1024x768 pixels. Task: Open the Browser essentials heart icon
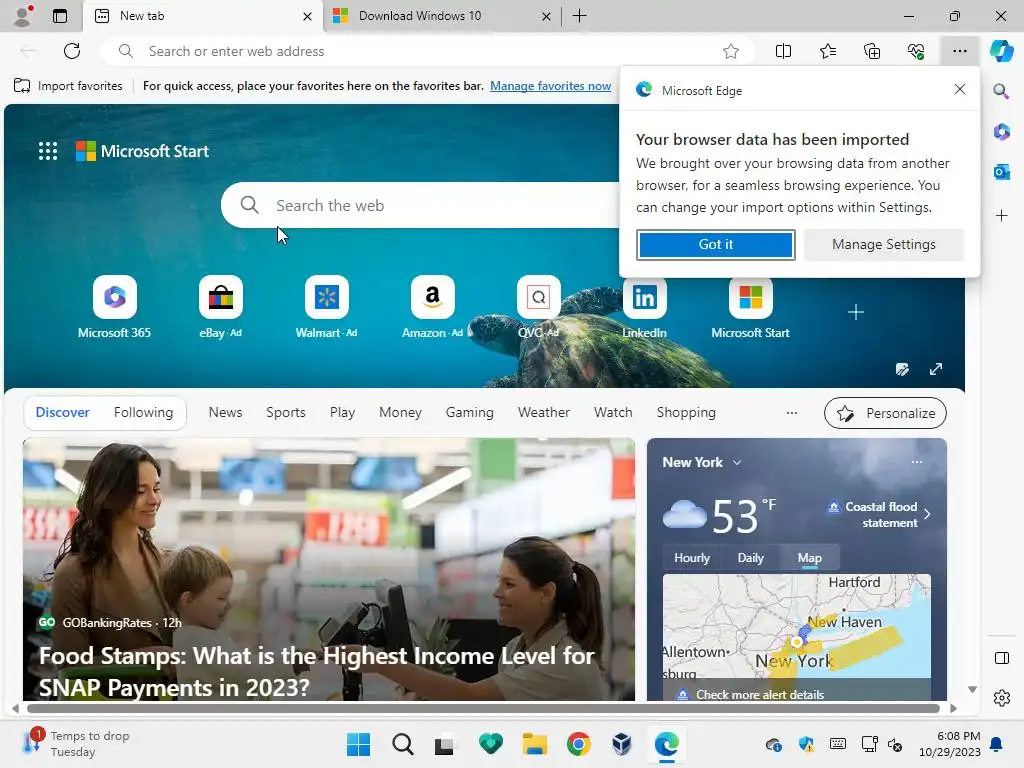click(916, 51)
